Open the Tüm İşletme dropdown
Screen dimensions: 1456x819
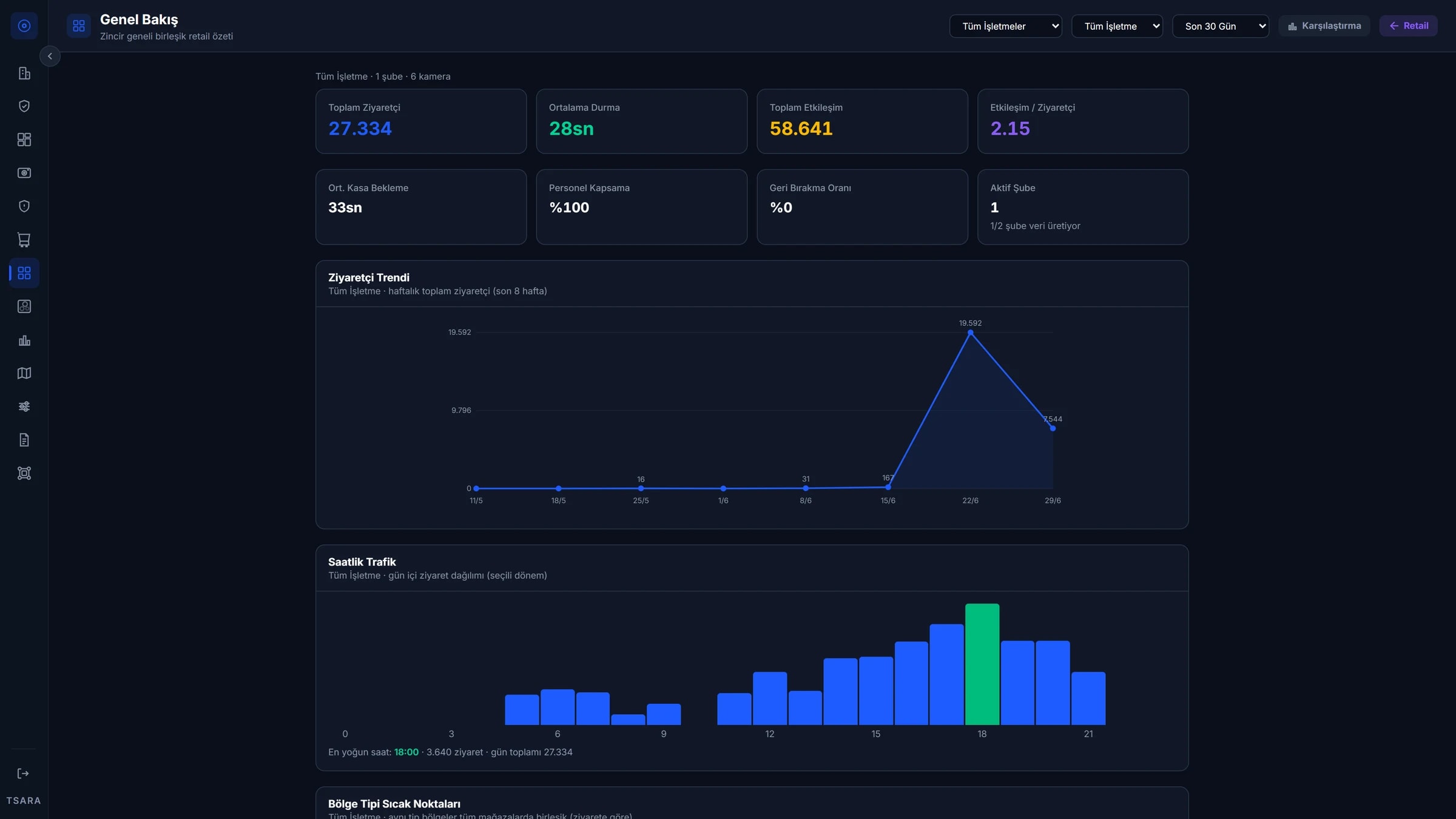pyautogui.click(x=1117, y=26)
